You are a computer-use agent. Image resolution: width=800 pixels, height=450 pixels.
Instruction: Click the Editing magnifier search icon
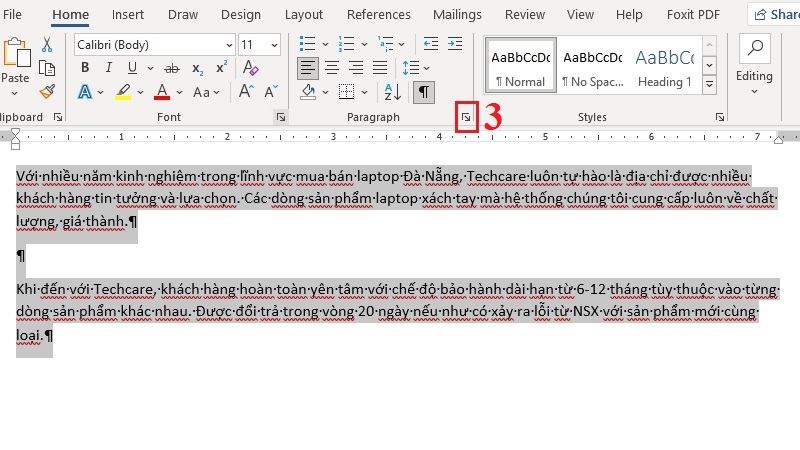(755, 48)
